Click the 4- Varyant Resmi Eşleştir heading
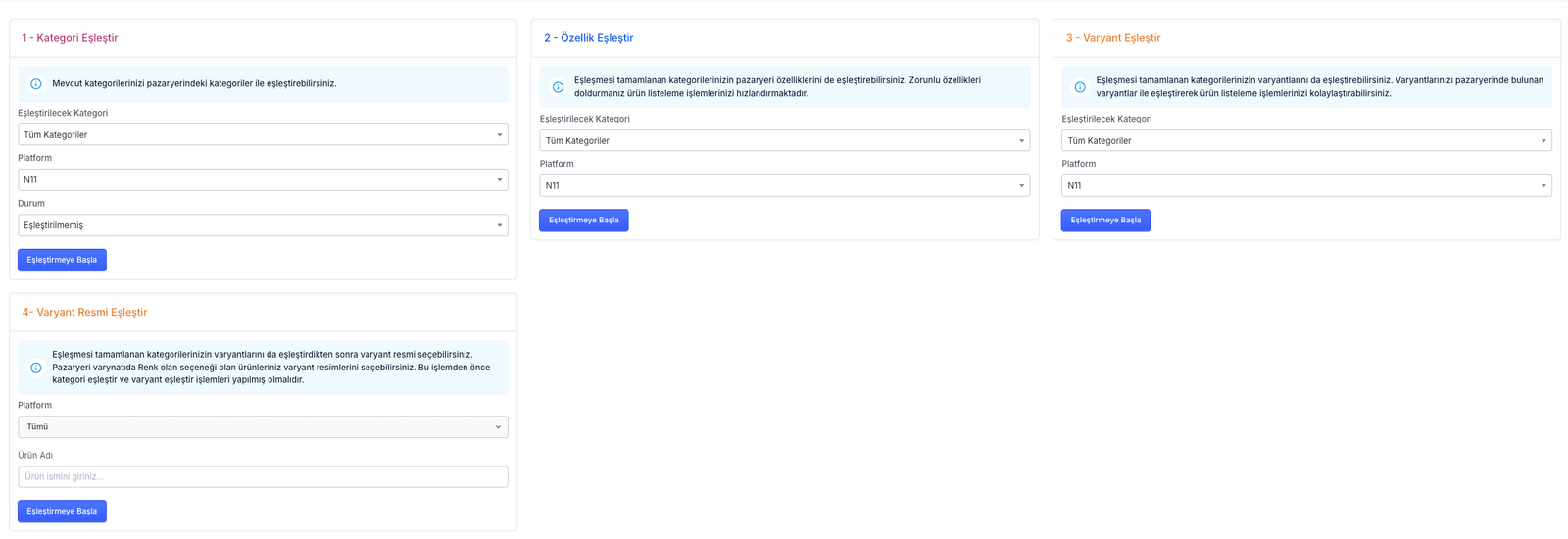 coord(84,313)
